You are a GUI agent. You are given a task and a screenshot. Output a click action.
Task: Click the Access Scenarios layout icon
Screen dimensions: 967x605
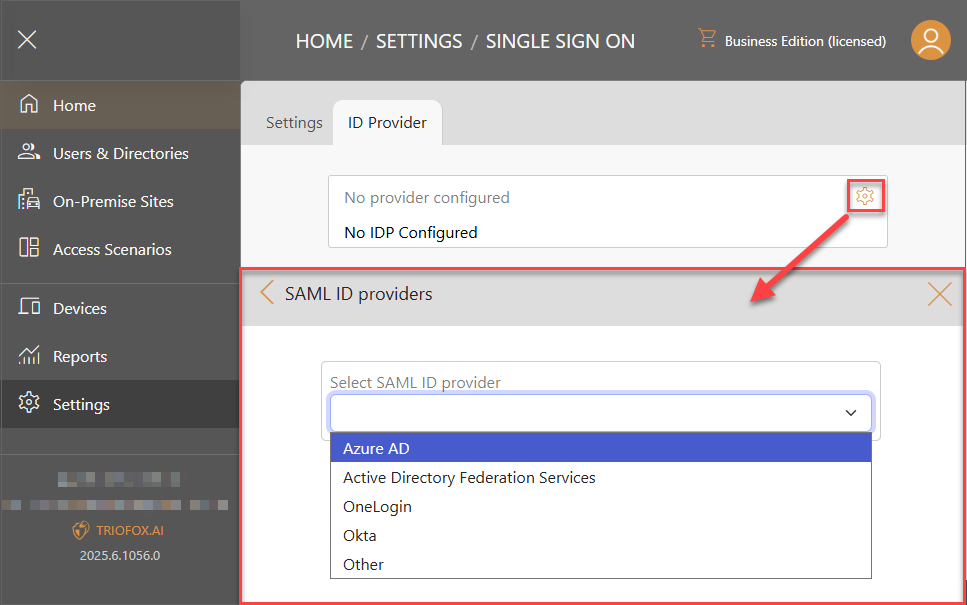pos(29,248)
